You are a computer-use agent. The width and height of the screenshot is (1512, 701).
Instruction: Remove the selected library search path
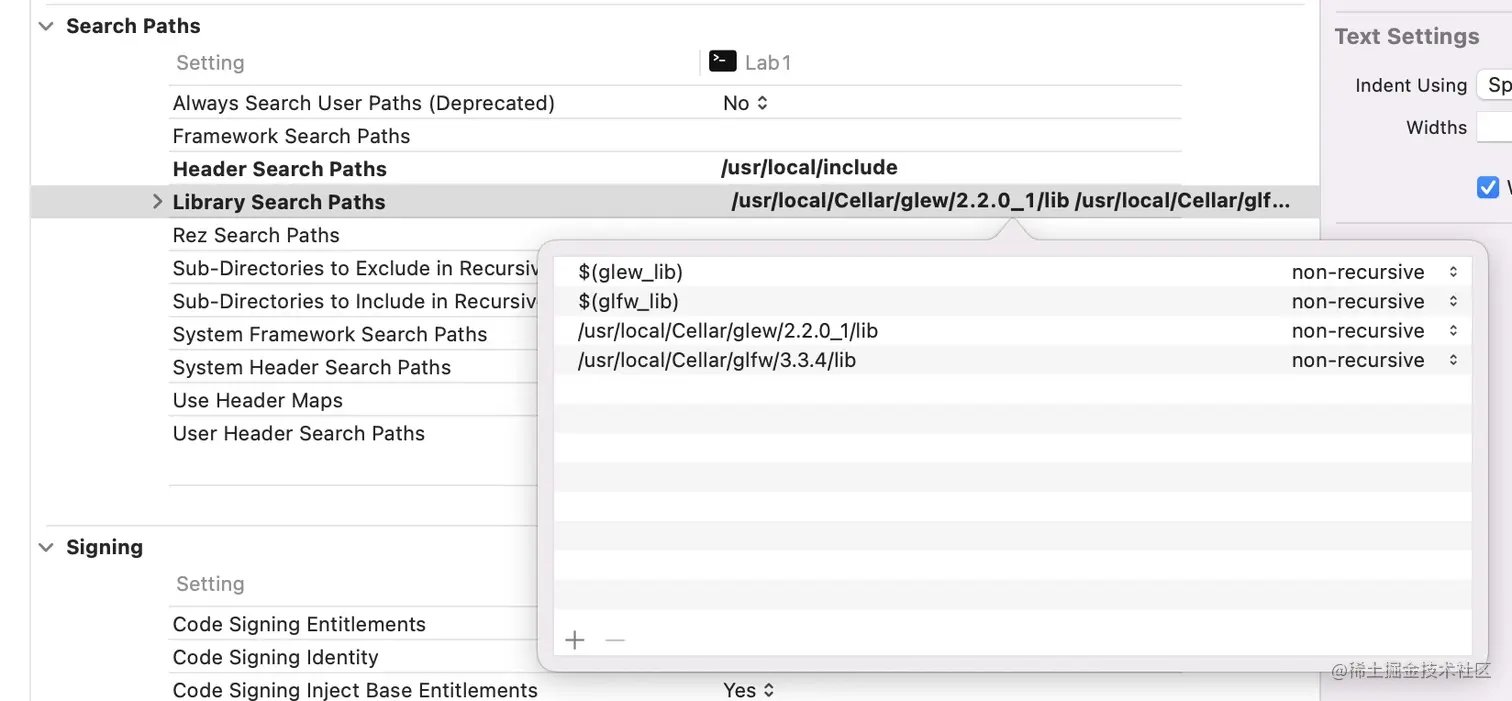tap(615, 640)
